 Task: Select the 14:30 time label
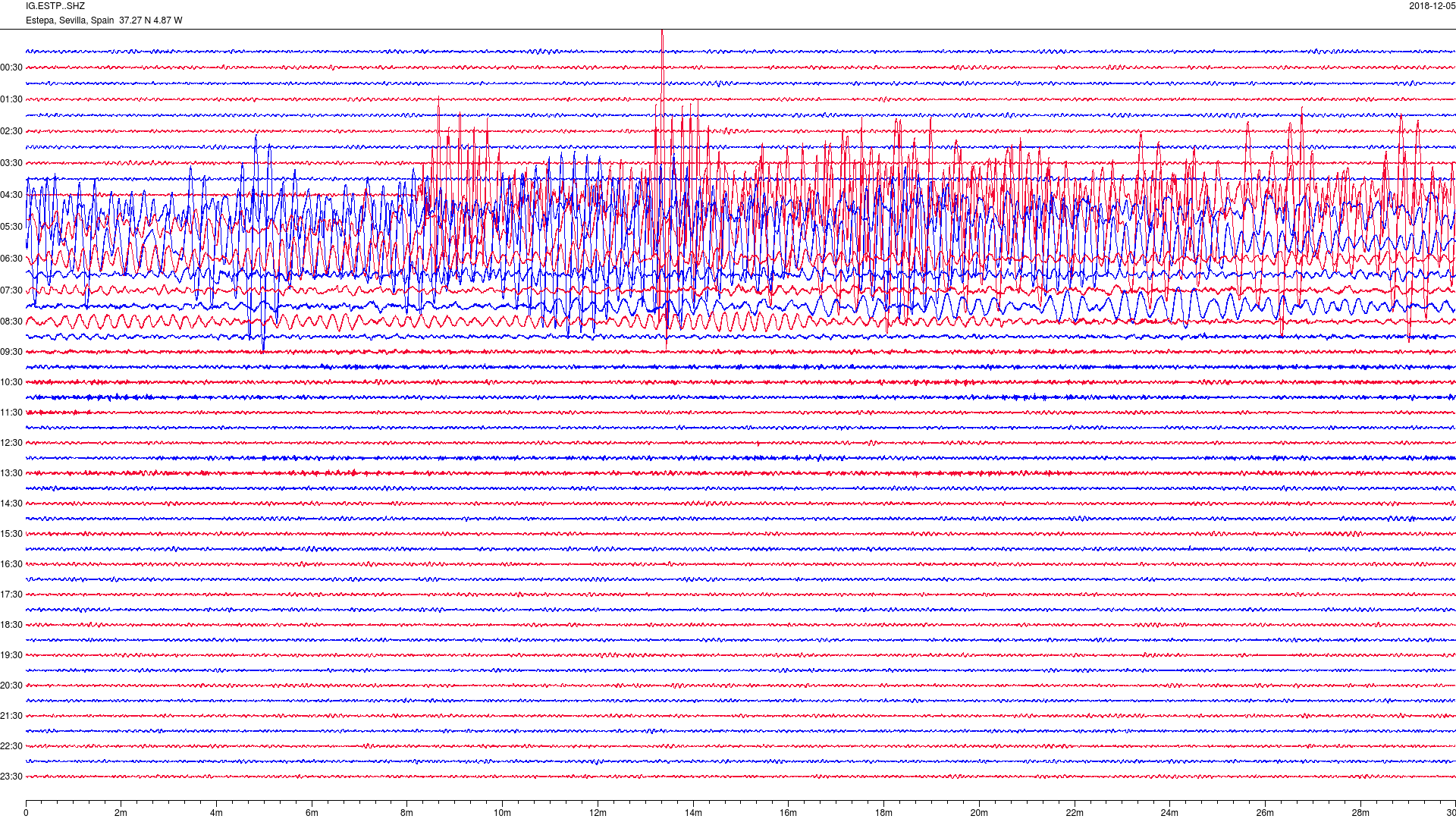(11, 504)
